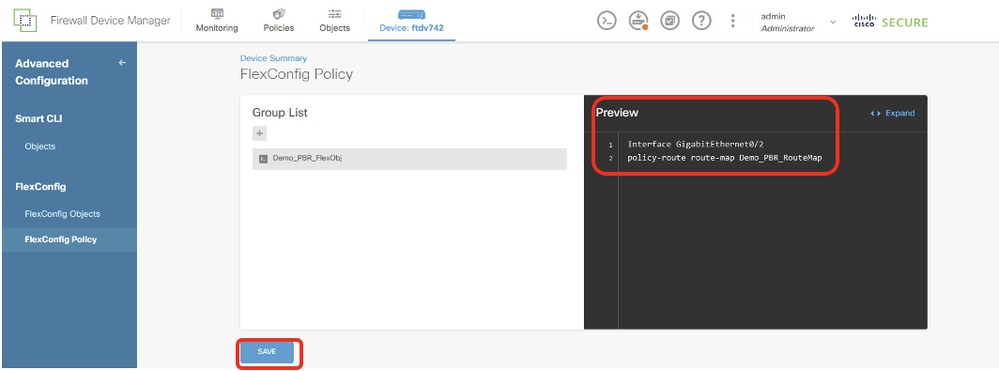This screenshot has width=999, height=371.
Task: Click the Demo_PBR_FlexObj row icon
Action: (262, 159)
